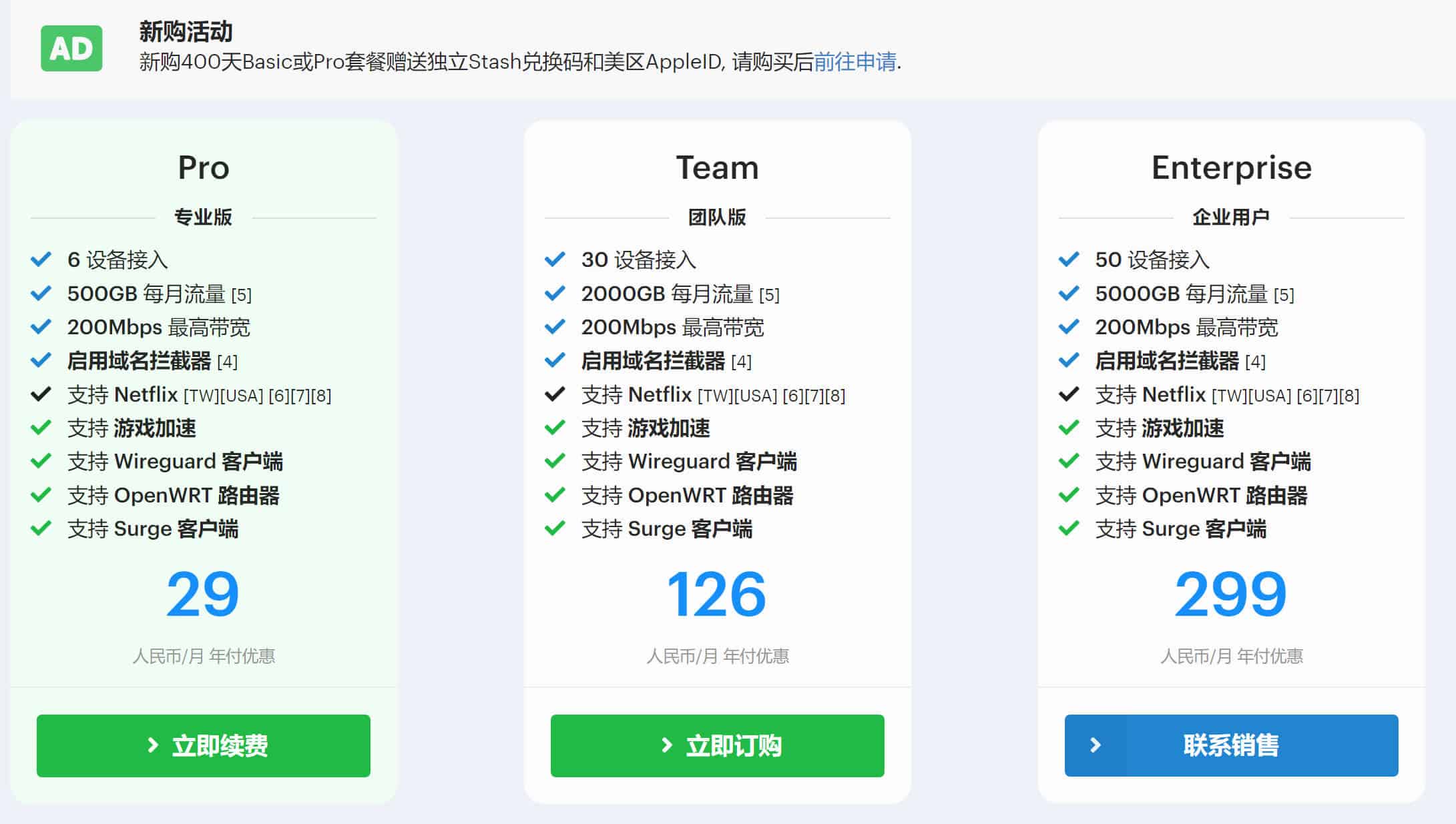Image resolution: width=1456 pixels, height=824 pixels.
Task: Click checkmark beside OpenWRT 路由器 in Pro
Action: pos(41,495)
